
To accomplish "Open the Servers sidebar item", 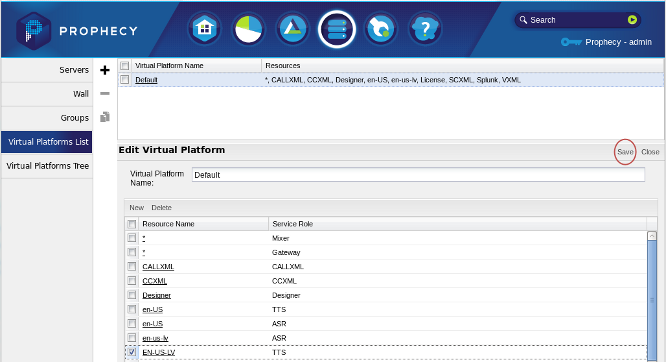I will [47, 70].
